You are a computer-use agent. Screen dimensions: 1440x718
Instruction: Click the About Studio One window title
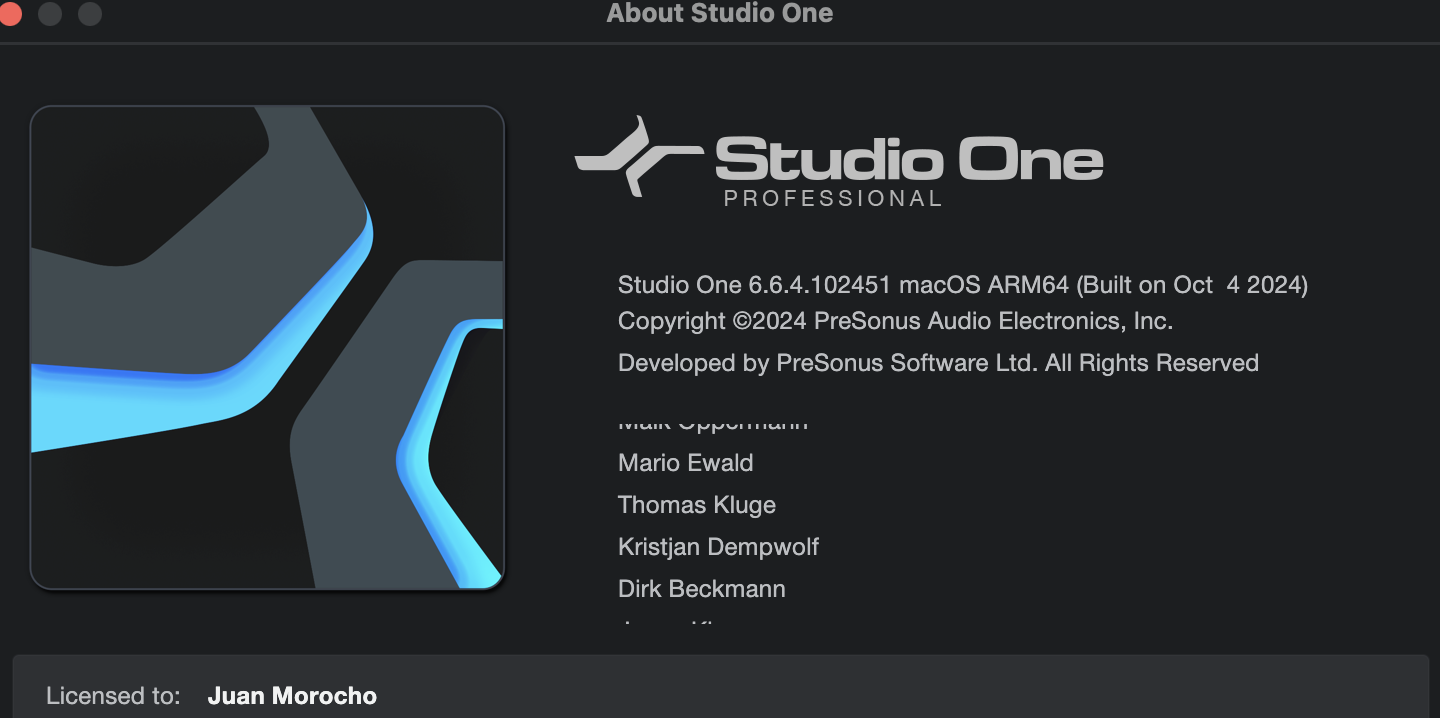point(720,14)
